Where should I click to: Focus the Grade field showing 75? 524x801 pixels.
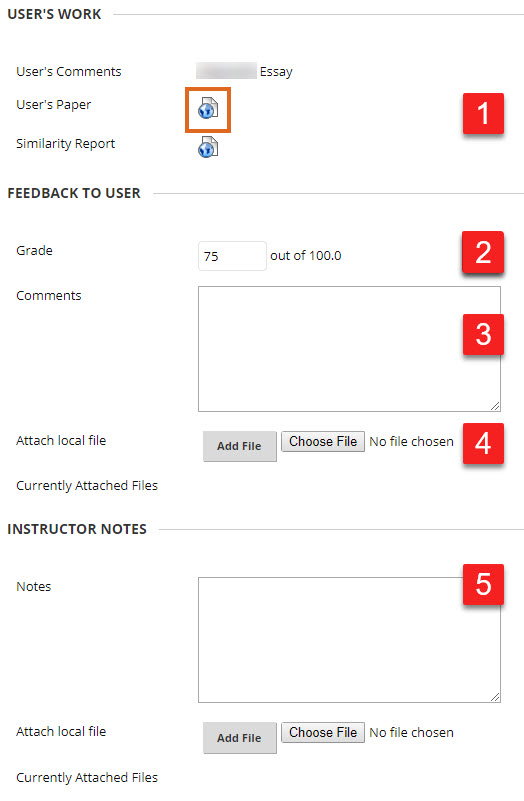pyautogui.click(x=232, y=256)
